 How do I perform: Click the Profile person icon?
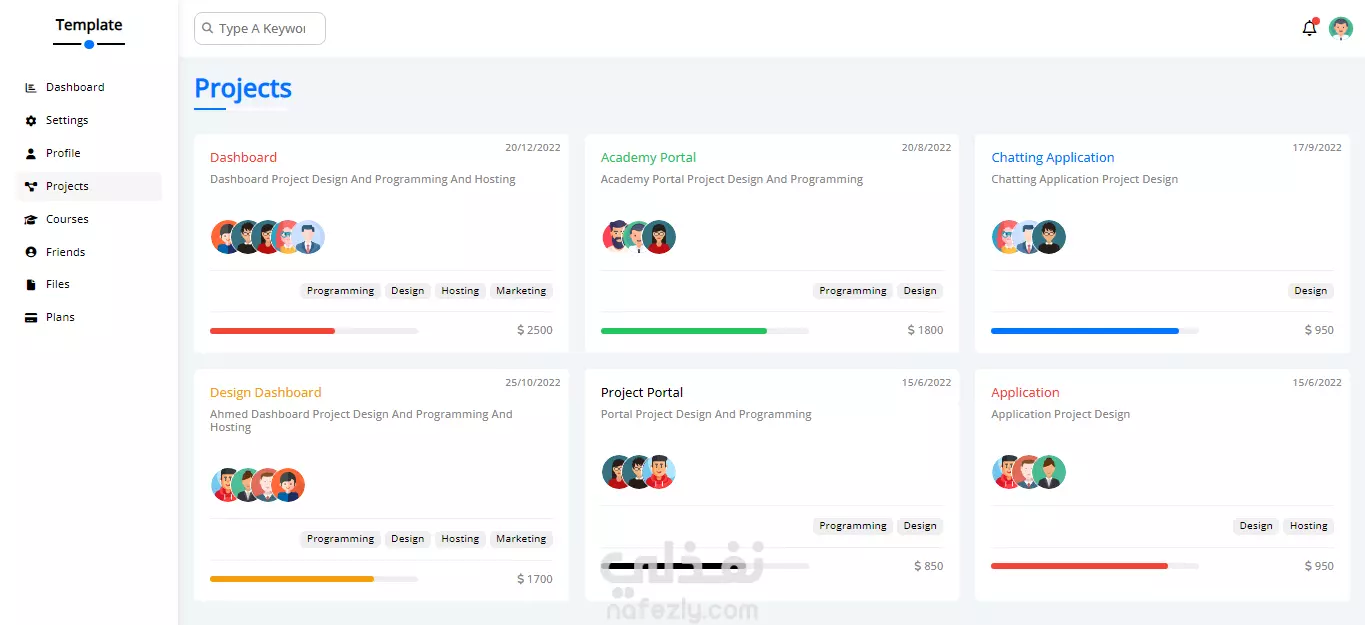coord(30,153)
